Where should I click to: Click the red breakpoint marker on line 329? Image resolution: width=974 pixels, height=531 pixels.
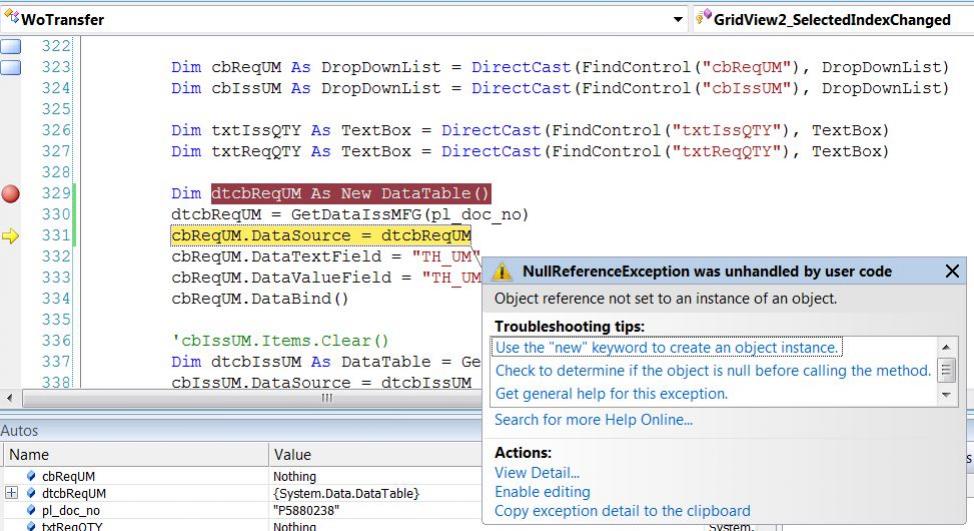point(11,194)
